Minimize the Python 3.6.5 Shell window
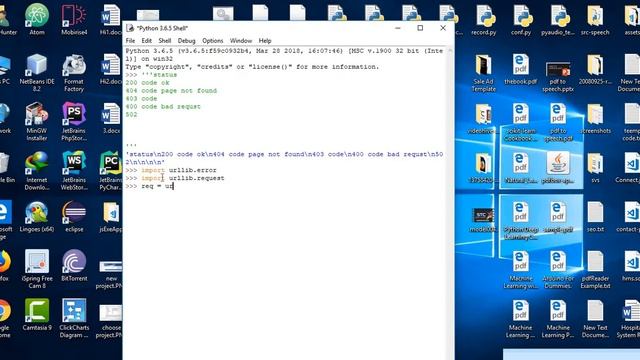Screen dimensions: 640x360 pyautogui.click(x=398, y=28)
